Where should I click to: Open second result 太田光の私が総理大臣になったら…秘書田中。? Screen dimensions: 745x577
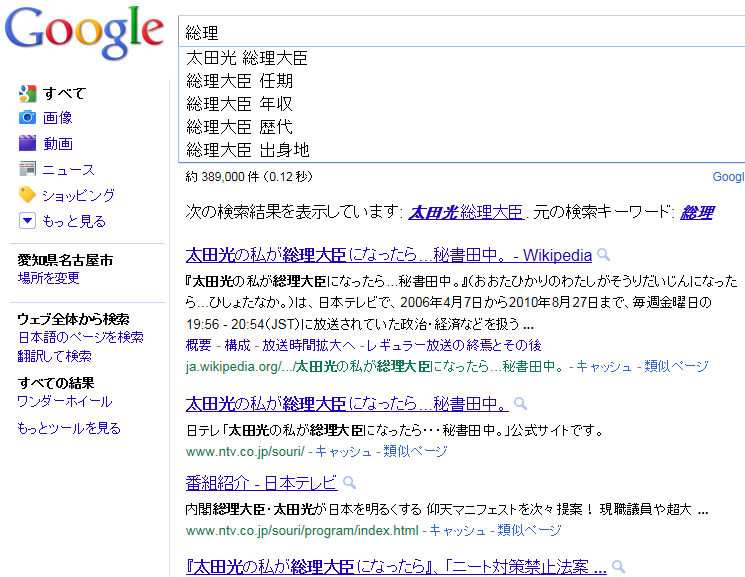(x=347, y=404)
